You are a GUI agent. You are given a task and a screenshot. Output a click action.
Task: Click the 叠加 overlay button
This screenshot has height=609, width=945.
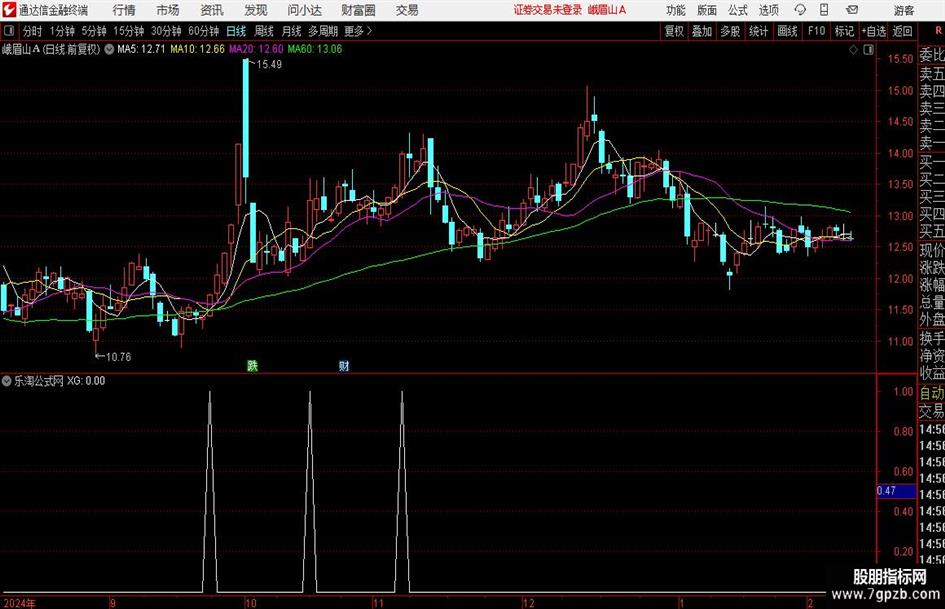tap(702, 31)
